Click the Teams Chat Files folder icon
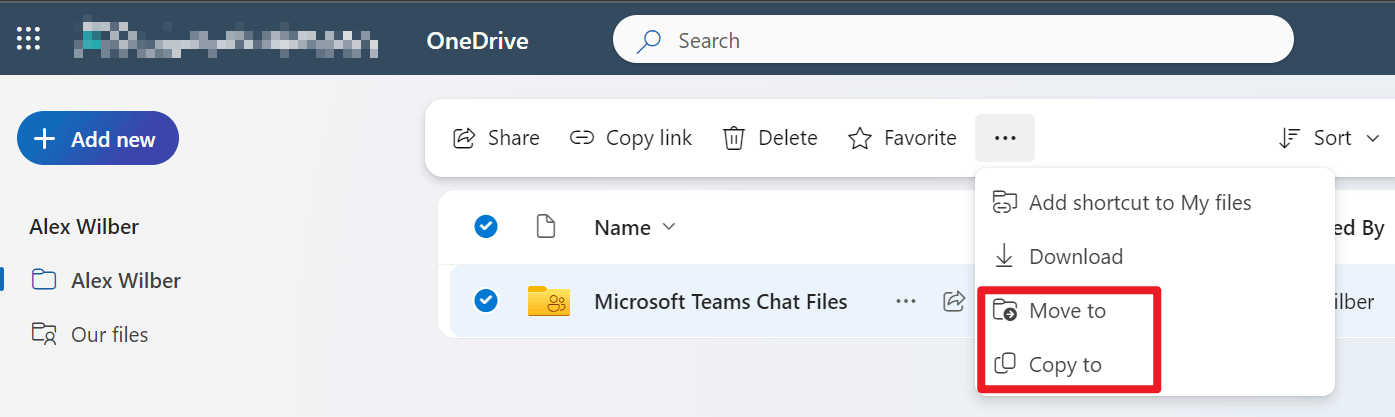The image size is (1395, 417). (549, 301)
